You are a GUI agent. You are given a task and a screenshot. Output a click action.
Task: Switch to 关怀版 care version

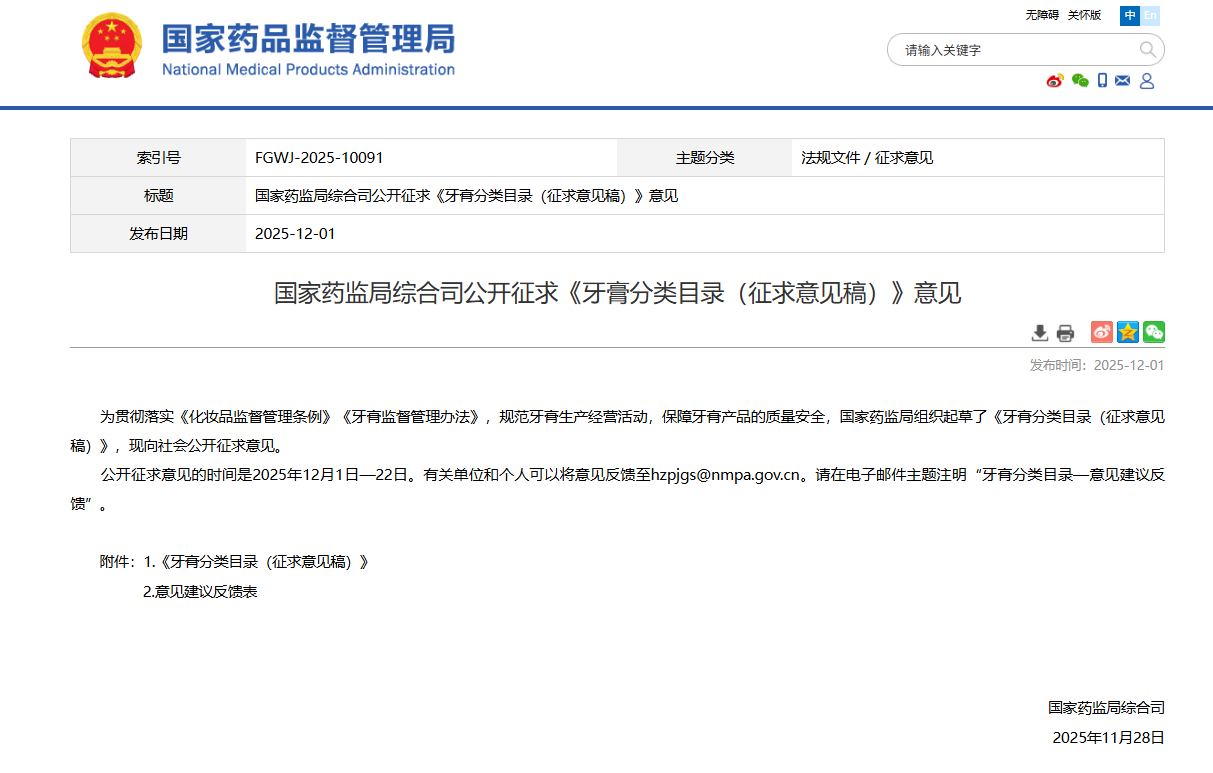pyautogui.click(x=1084, y=15)
